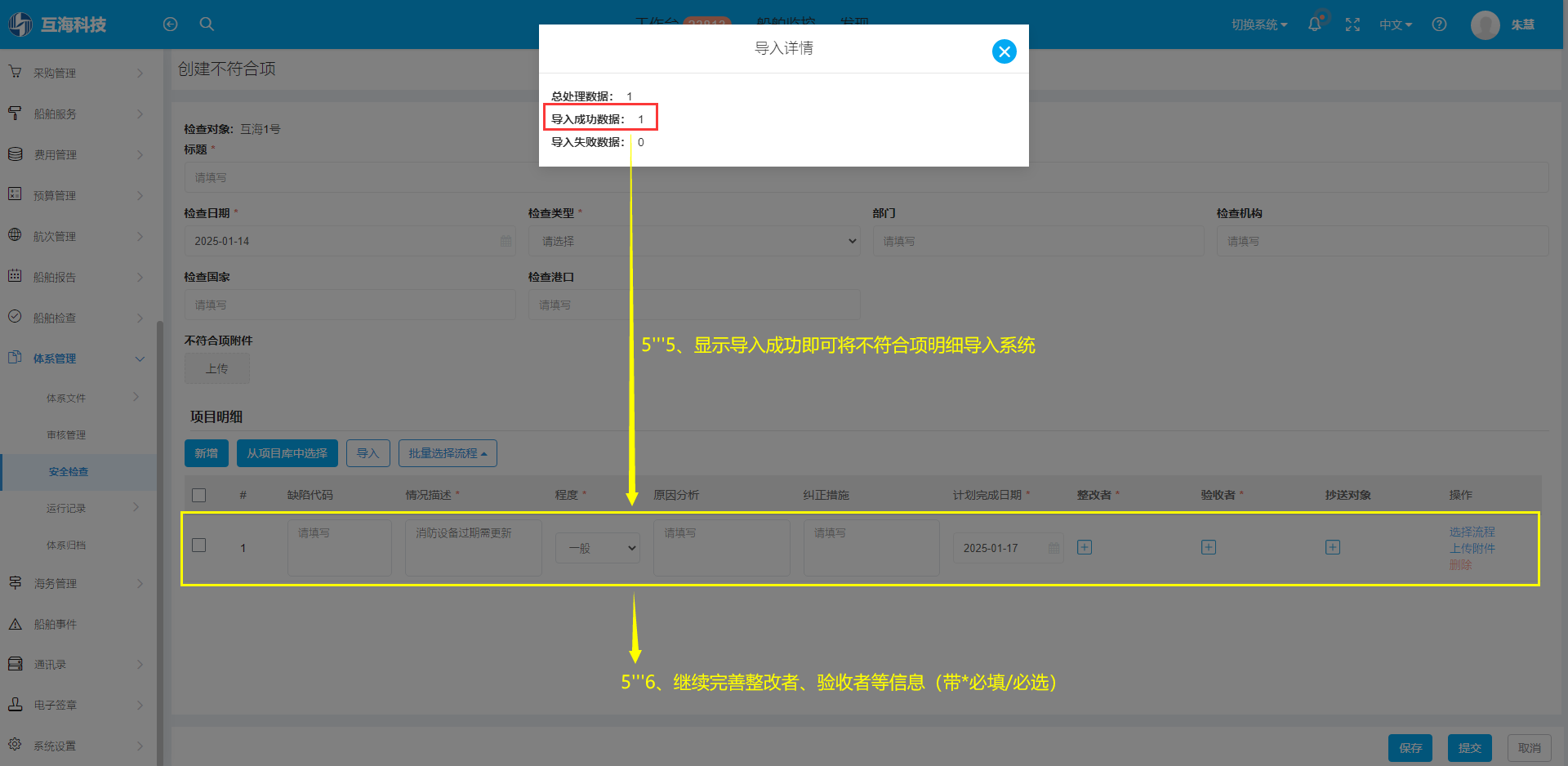The width and height of the screenshot is (1568, 766).
Task: Open the 中文 language dropdown
Action: [x=1396, y=24]
